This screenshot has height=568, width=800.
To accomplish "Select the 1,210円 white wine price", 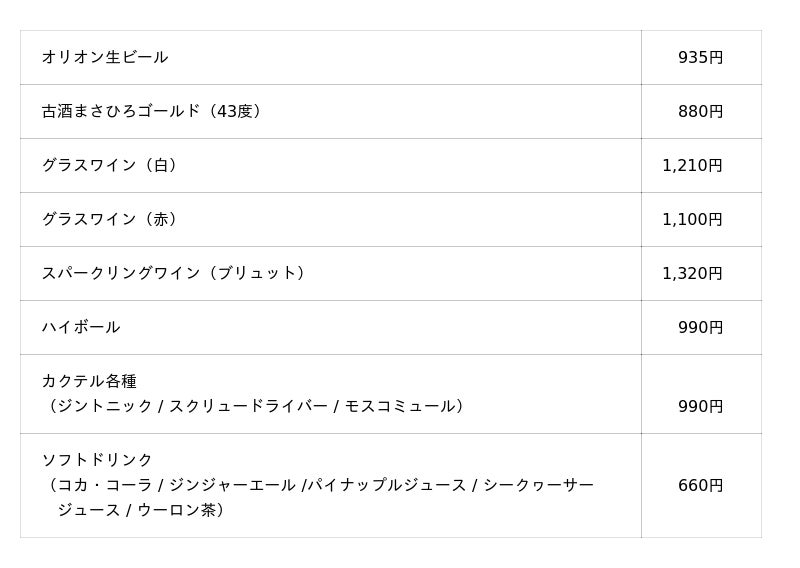I will (692, 166).
